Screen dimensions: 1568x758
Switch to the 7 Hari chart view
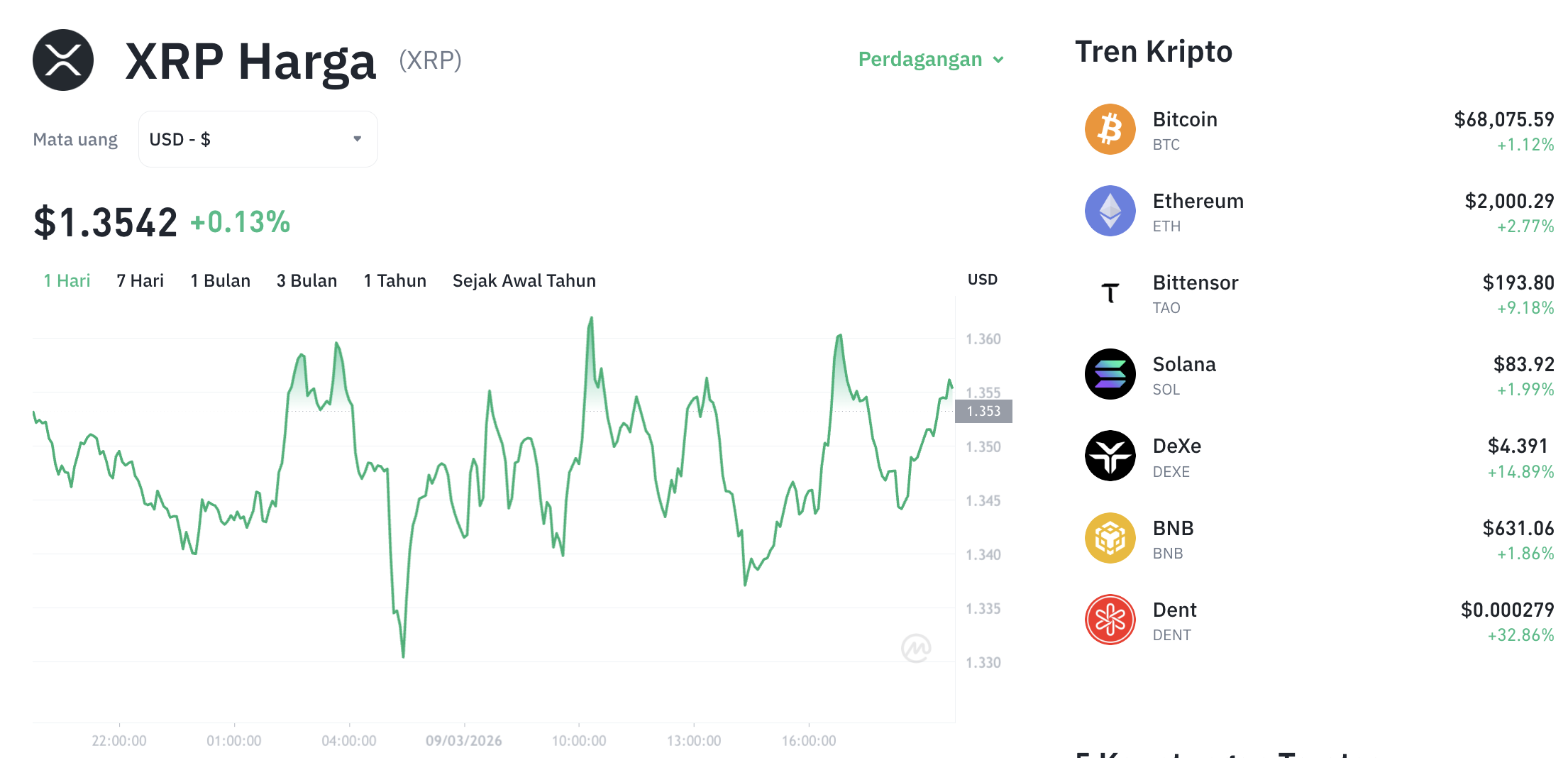[x=140, y=280]
